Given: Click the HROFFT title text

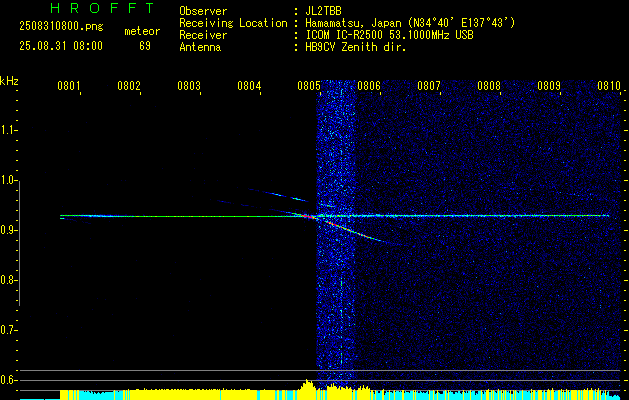Looking at the screenshot, I should tap(102, 8).
